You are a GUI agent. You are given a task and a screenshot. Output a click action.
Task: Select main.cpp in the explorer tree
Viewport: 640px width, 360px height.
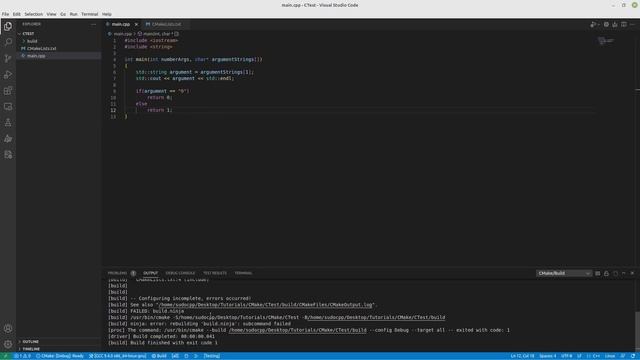pyautogui.click(x=57, y=56)
